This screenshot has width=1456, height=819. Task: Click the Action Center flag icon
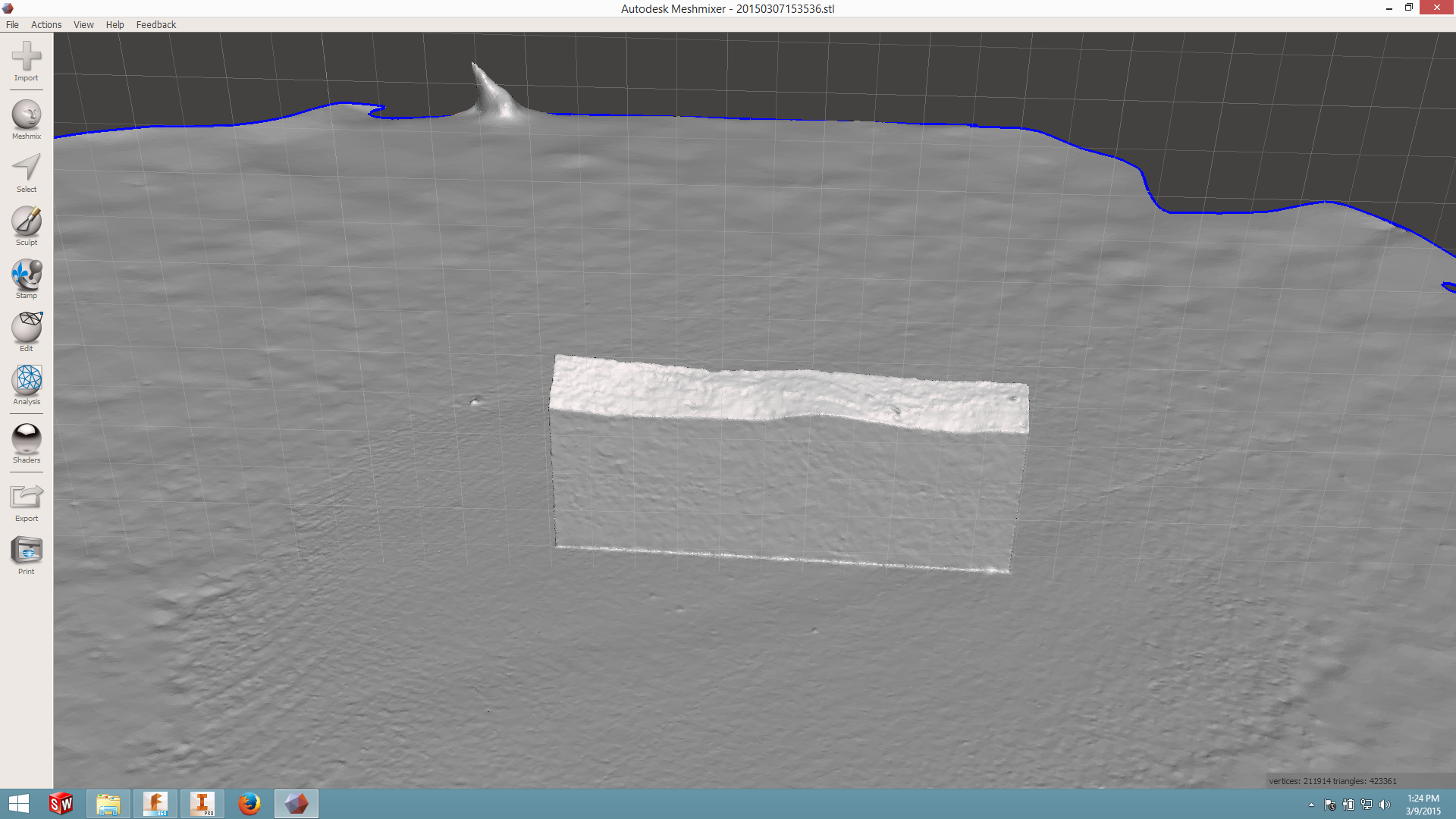click(x=1330, y=805)
